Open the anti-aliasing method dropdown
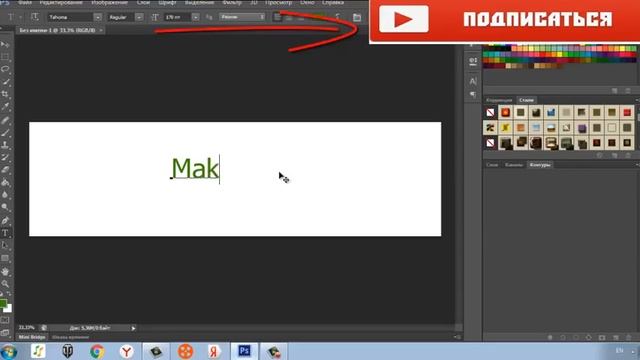Viewport: 640px width, 360px height. (x=242, y=17)
